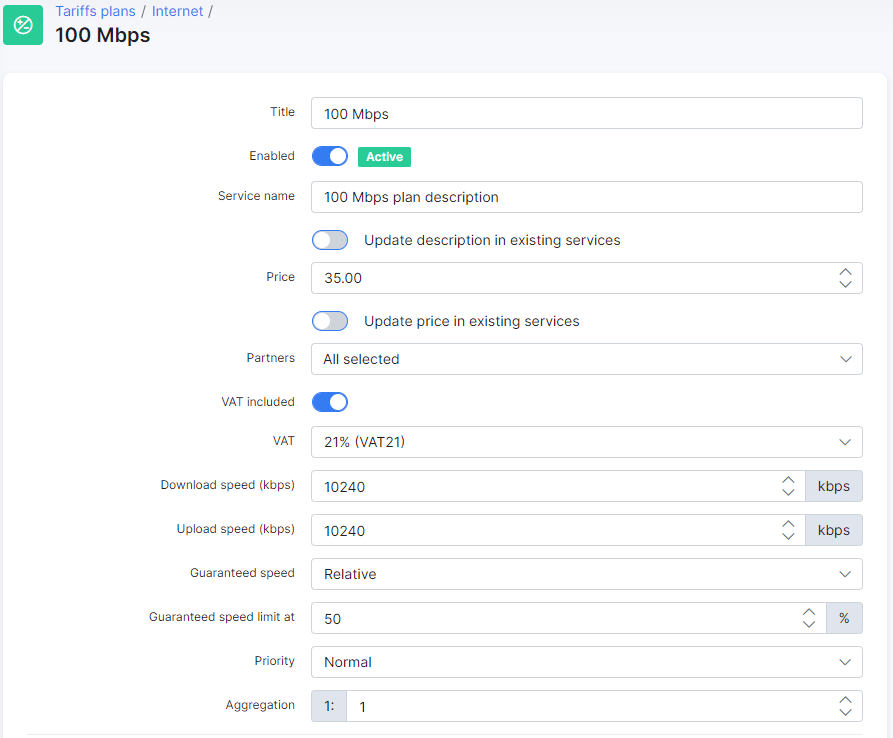
Task: Open the Internet breadcrumb link
Action: tap(177, 12)
